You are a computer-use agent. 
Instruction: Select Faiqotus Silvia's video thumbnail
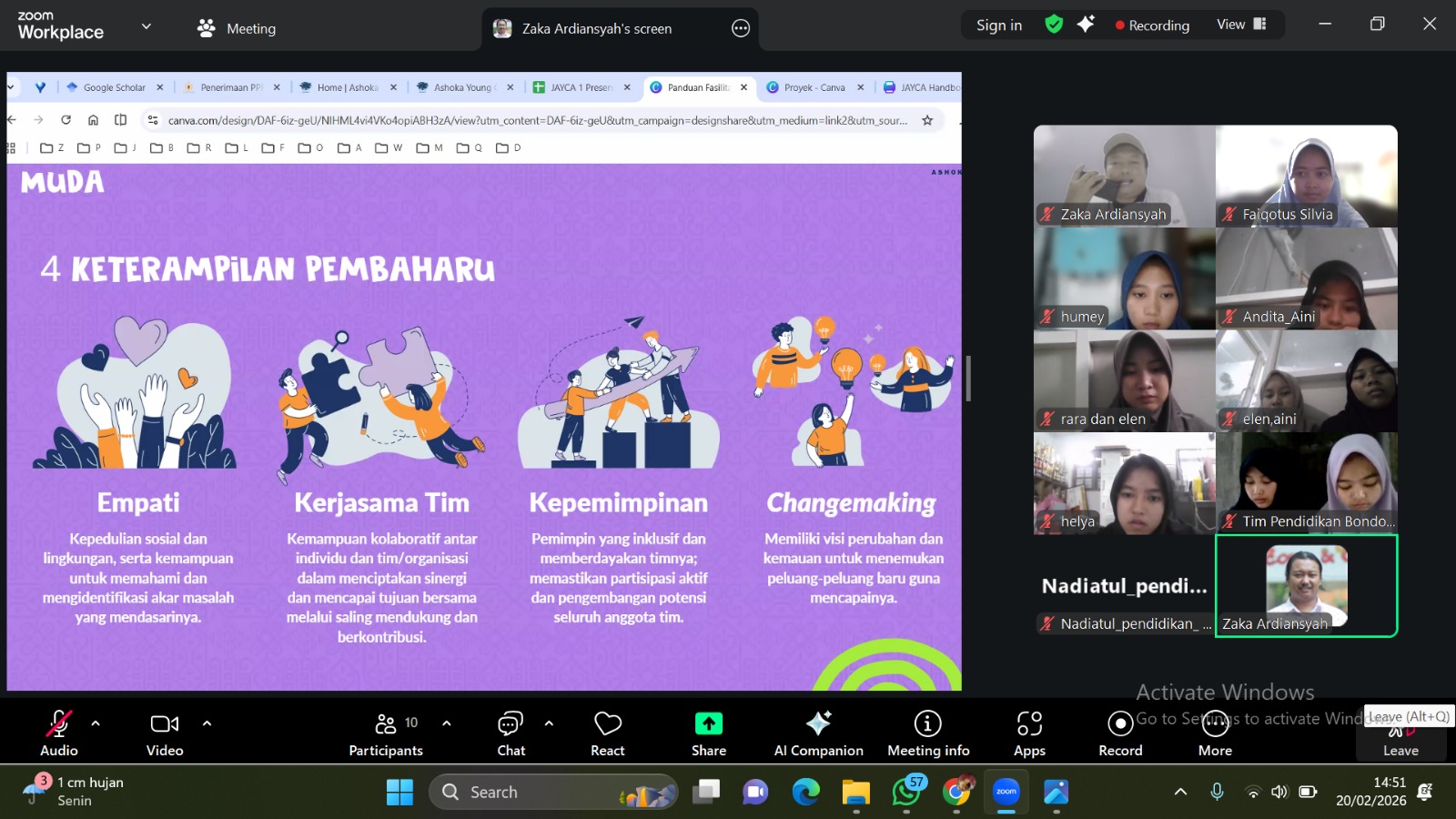click(x=1306, y=176)
